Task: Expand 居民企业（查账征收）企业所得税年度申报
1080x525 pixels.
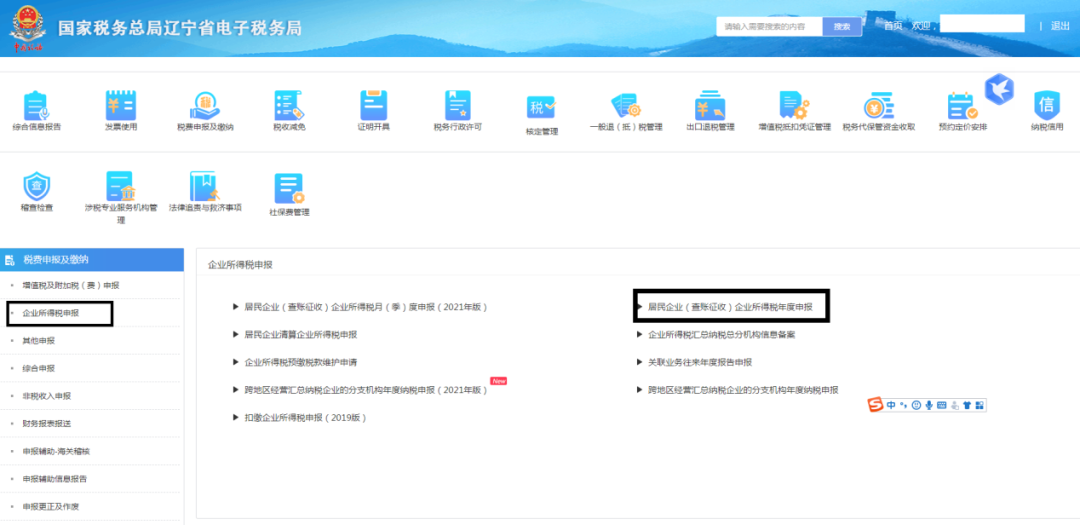Action: [730, 307]
